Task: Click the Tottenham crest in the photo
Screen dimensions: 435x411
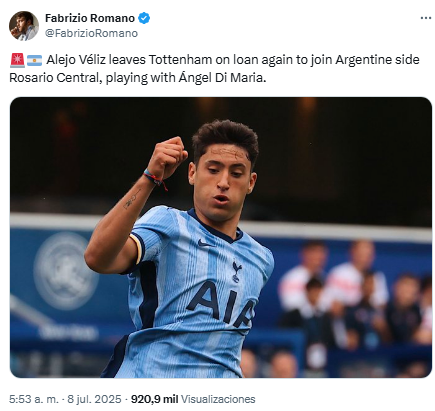Action: click(x=237, y=271)
